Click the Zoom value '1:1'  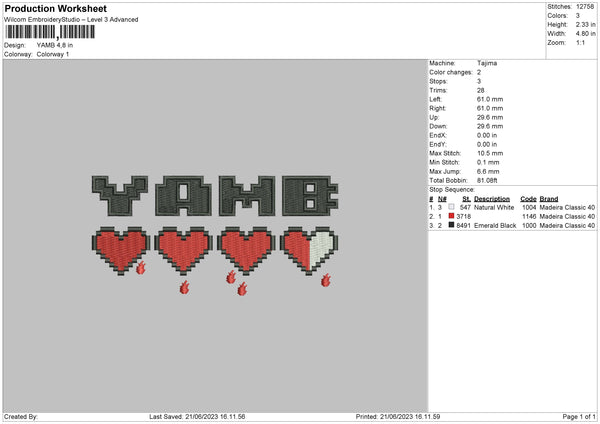tap(580, 42)
